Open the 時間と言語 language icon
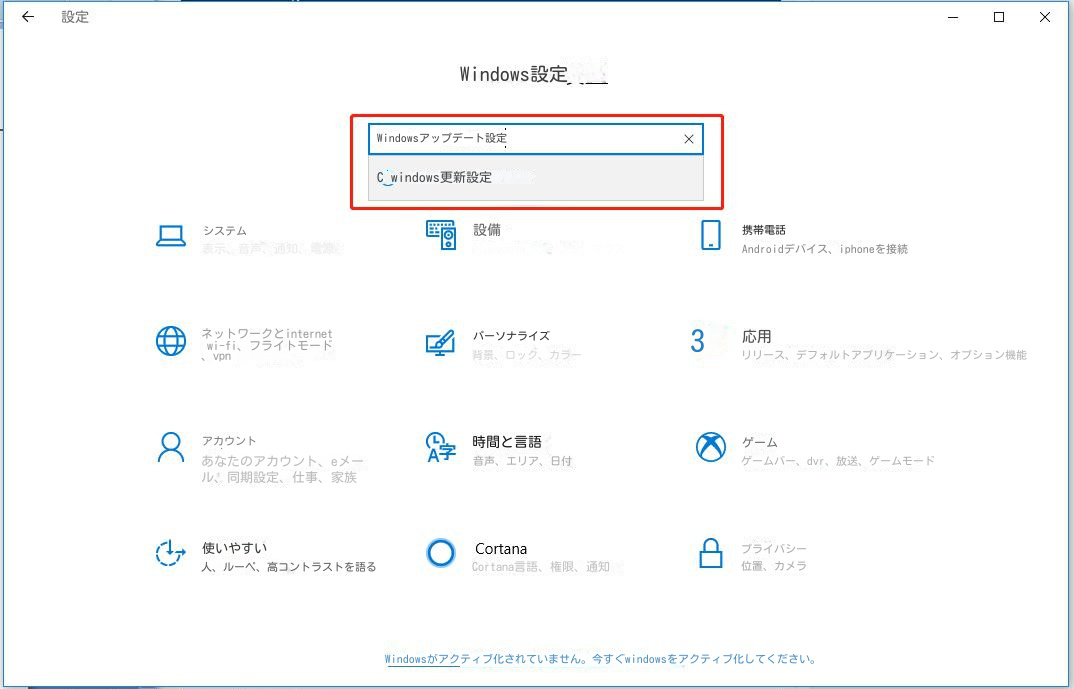 [x=440, y=447]
